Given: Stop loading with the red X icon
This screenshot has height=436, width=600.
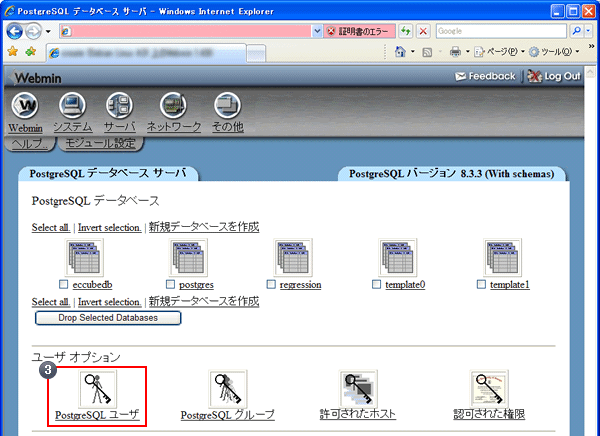Looking at the screenshot, I should [x=423, y=31].
